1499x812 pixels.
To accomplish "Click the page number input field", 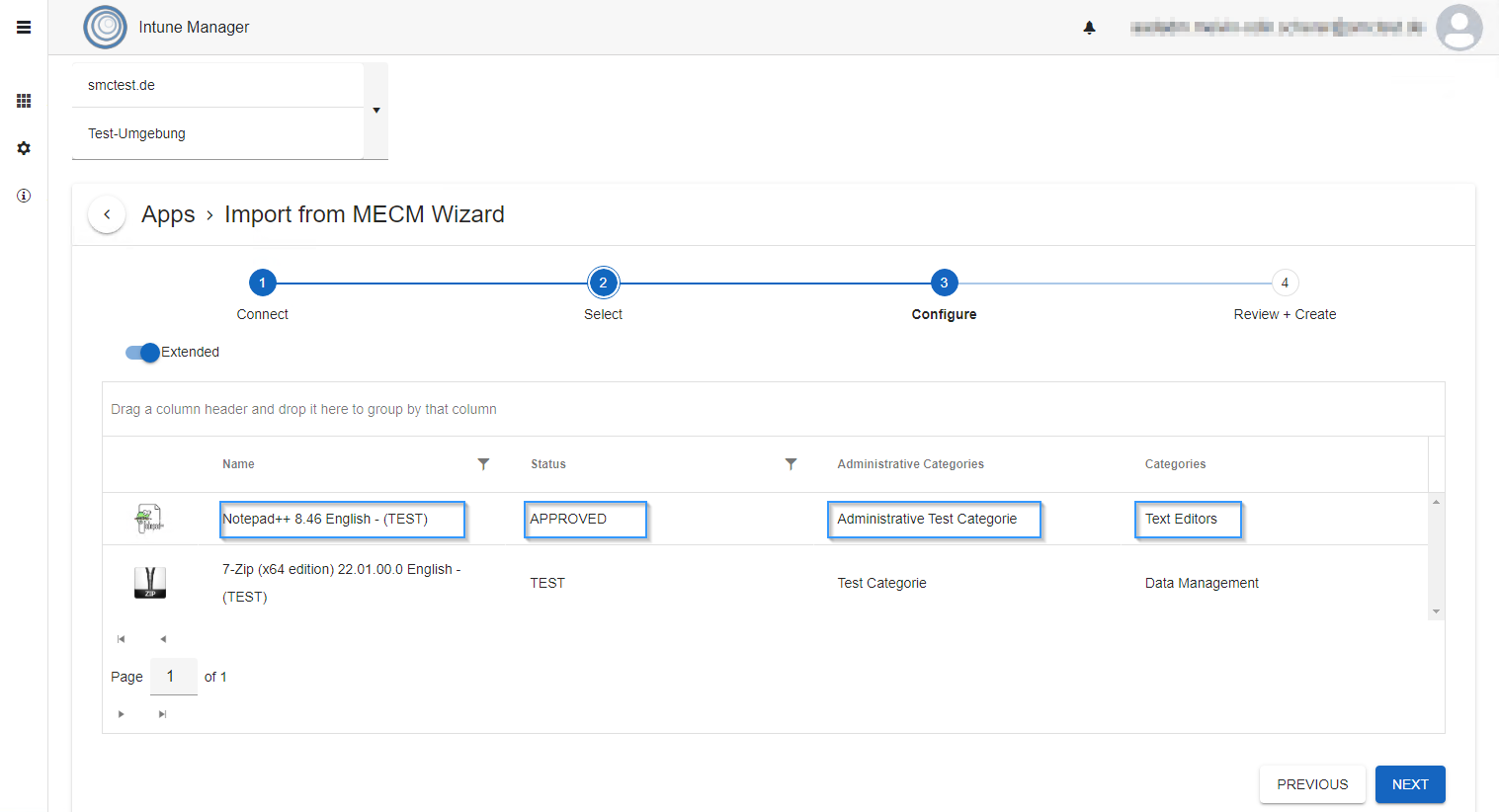I will [174, 677].
